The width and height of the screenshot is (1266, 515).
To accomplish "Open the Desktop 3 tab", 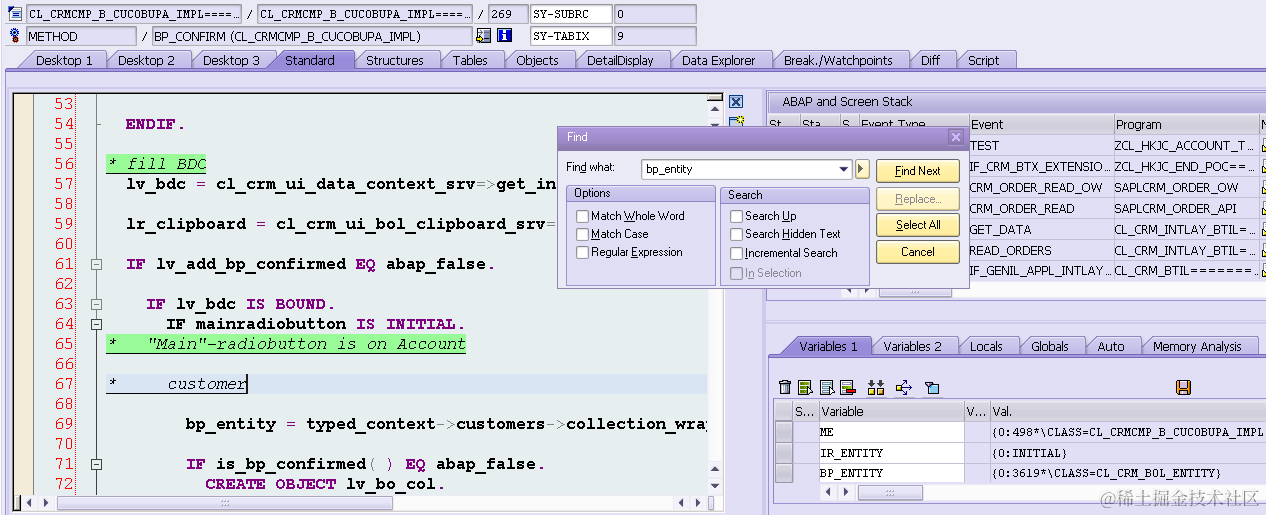I will click(x=231, y=60).
